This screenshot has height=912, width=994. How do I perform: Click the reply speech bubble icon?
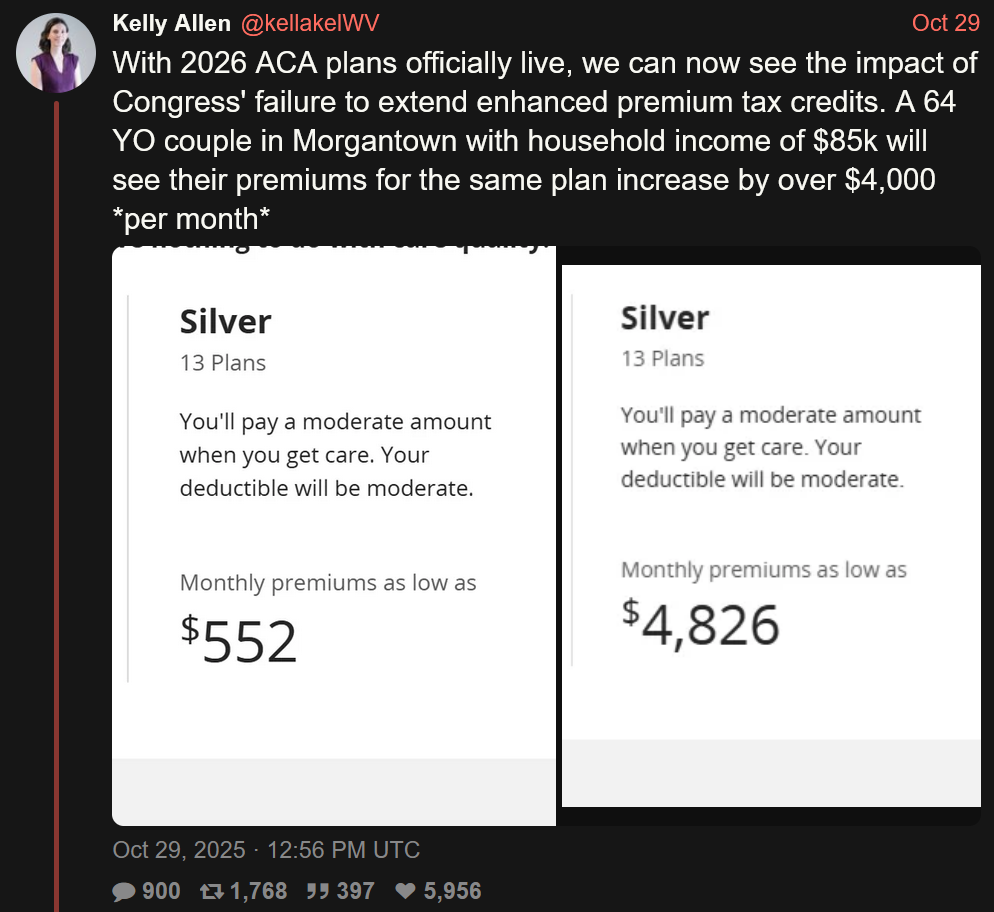pyautogui.click(x=124, y=890)
